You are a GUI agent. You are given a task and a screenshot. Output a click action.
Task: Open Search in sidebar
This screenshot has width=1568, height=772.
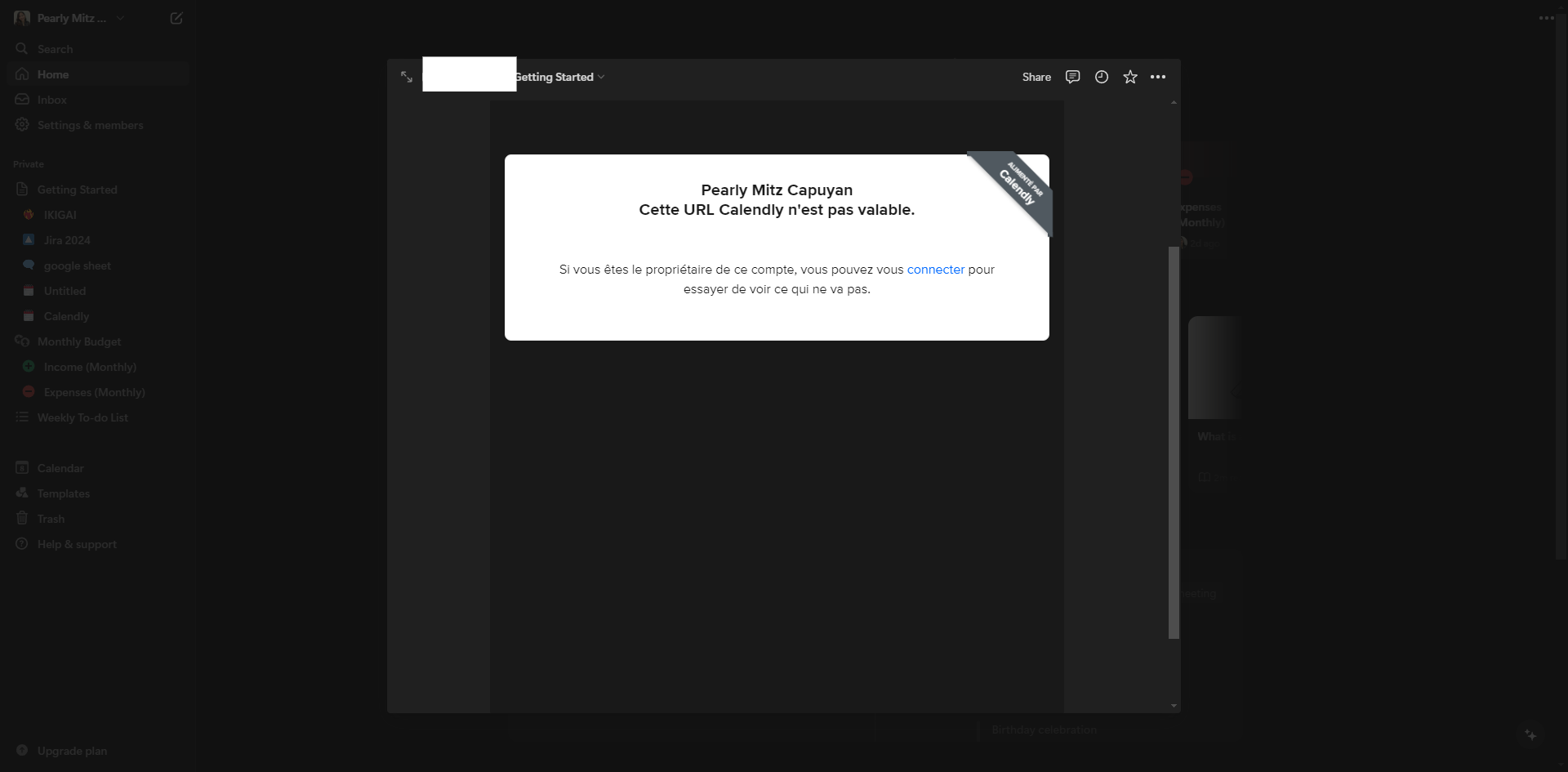click(x=98, y=49)
